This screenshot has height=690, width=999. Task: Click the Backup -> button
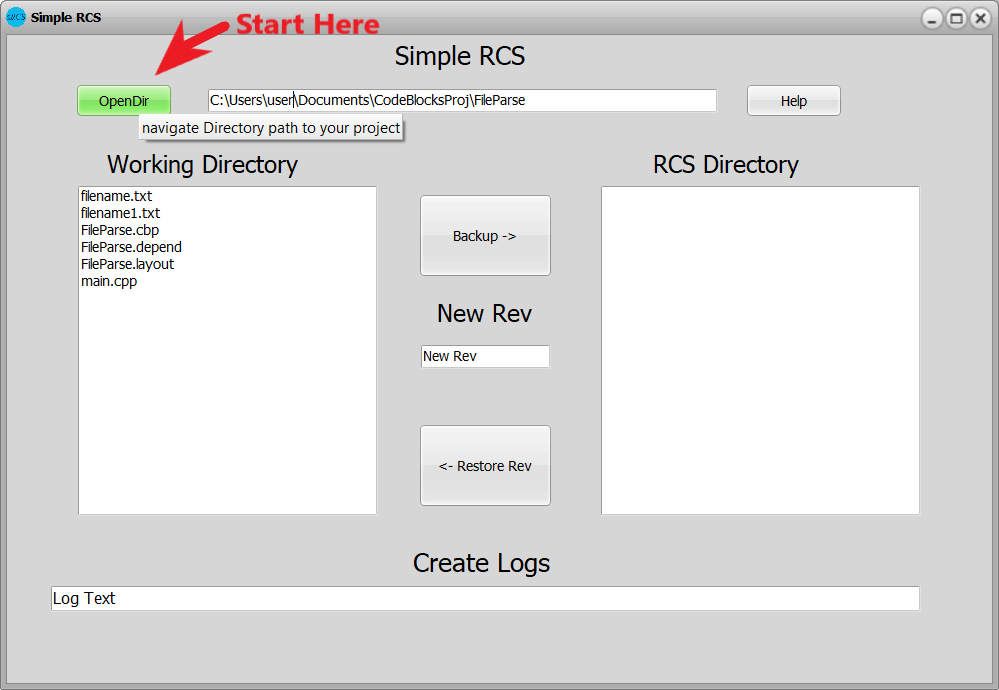click(485, 236)
